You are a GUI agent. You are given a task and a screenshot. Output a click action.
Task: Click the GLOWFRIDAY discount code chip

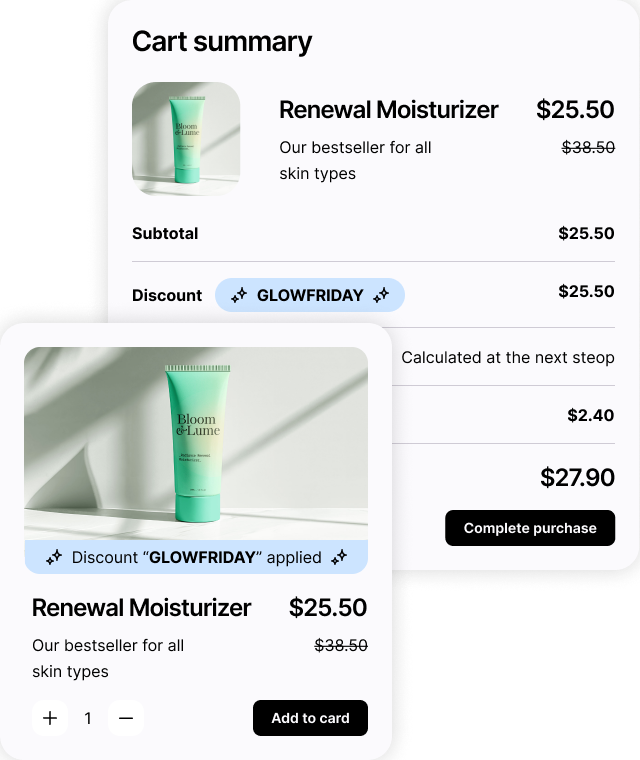(x=310, y=295)
